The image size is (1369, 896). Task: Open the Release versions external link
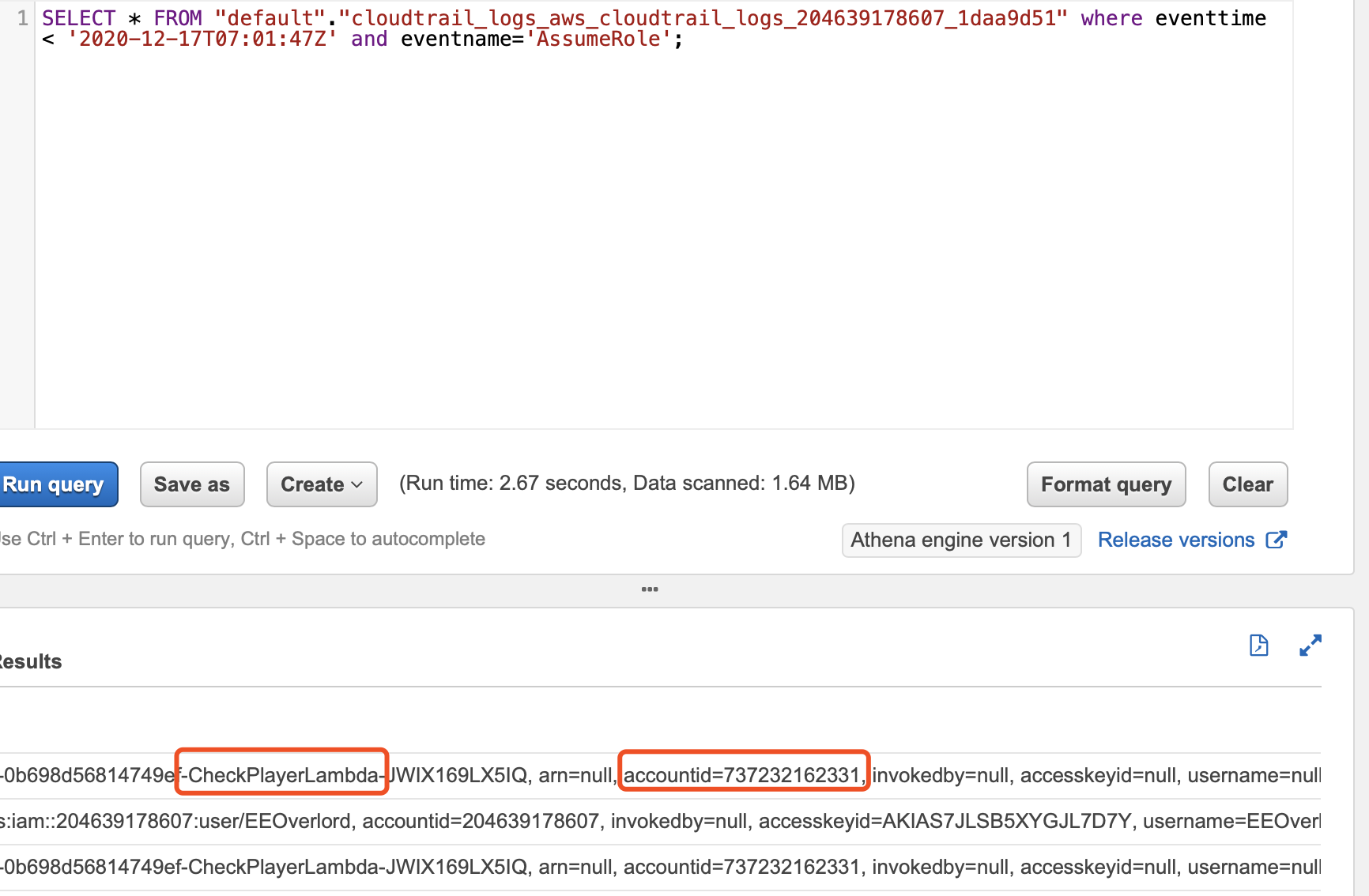pos(1192,540)
